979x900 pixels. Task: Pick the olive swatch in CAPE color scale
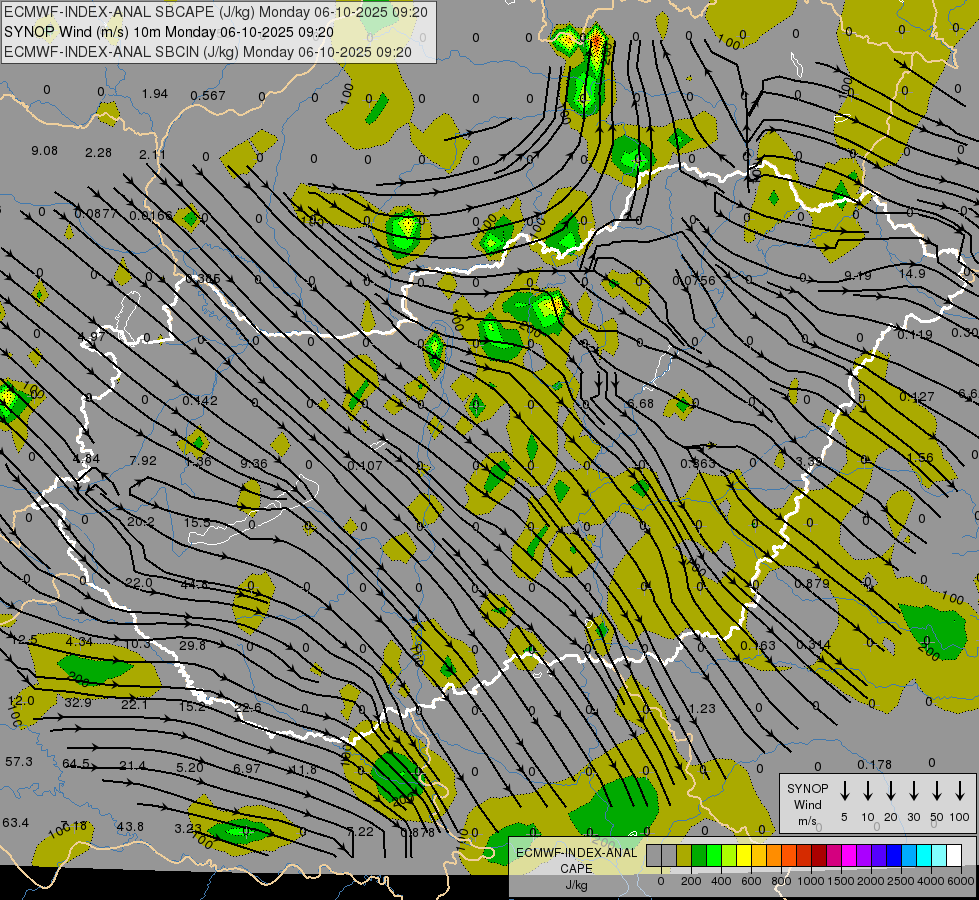tap(684, 856)
